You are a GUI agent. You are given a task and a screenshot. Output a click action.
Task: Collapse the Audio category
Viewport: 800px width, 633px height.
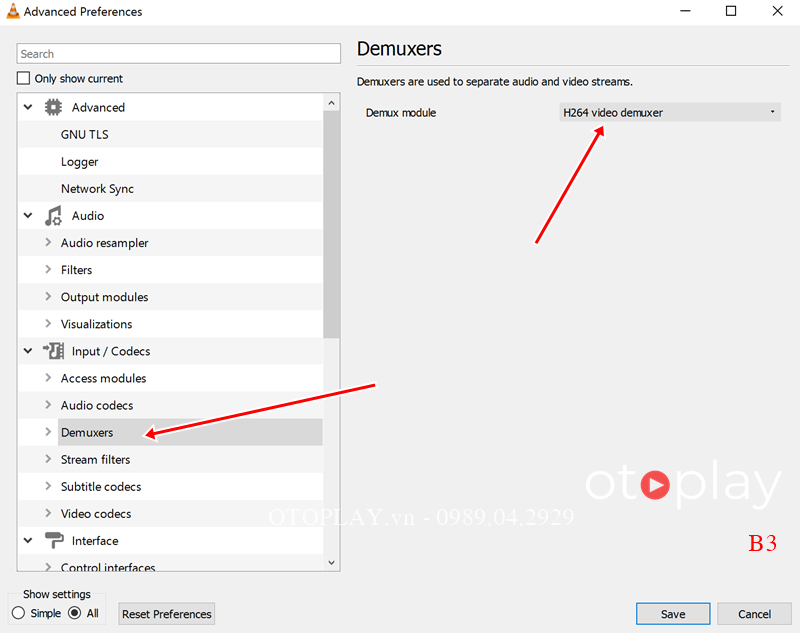coord(28,216)
